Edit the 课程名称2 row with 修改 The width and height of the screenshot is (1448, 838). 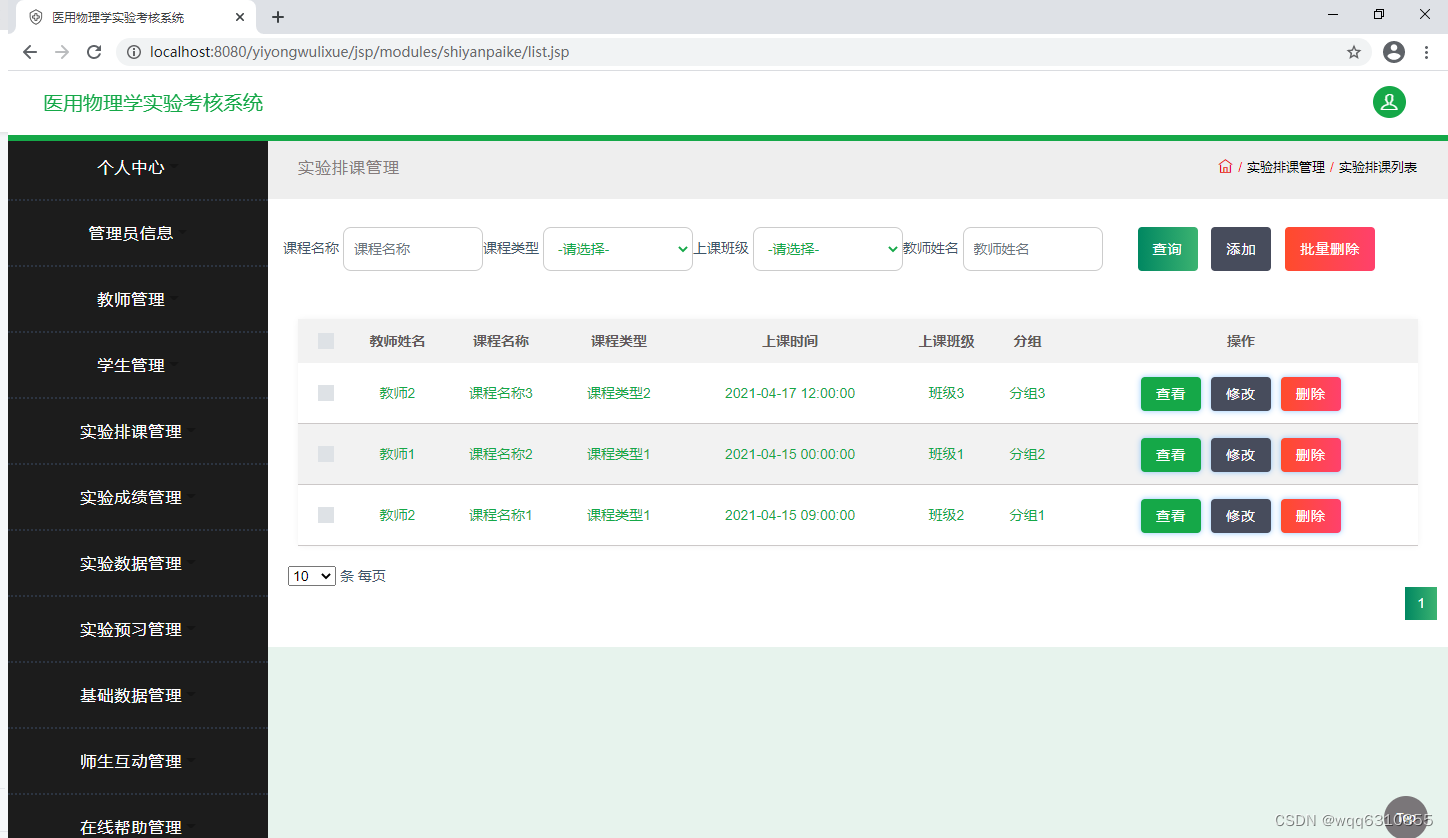coord(1241,455)
